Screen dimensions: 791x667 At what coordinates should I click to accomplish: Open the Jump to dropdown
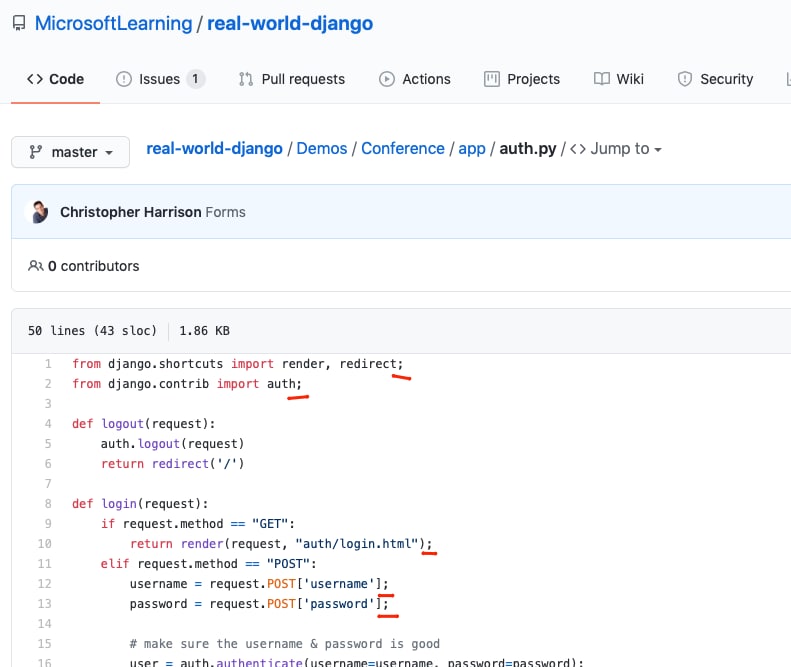pyautogui.click(x=616, y=149)
